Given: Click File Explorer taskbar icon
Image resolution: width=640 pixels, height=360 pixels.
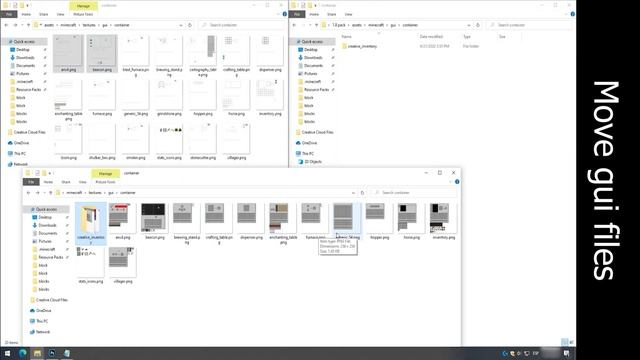Looking at the screenshot, I should coord(37,353).
